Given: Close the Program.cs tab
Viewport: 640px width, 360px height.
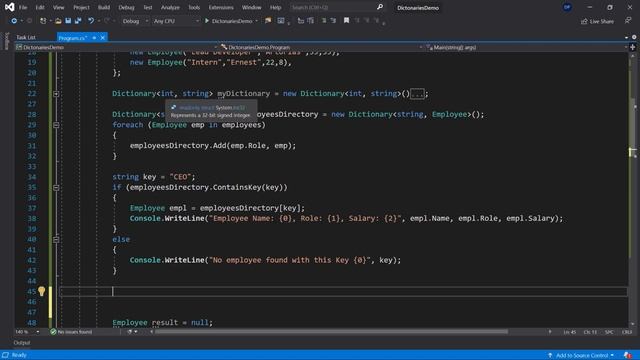Looking at the screenshot, I should tap(102, 38).
